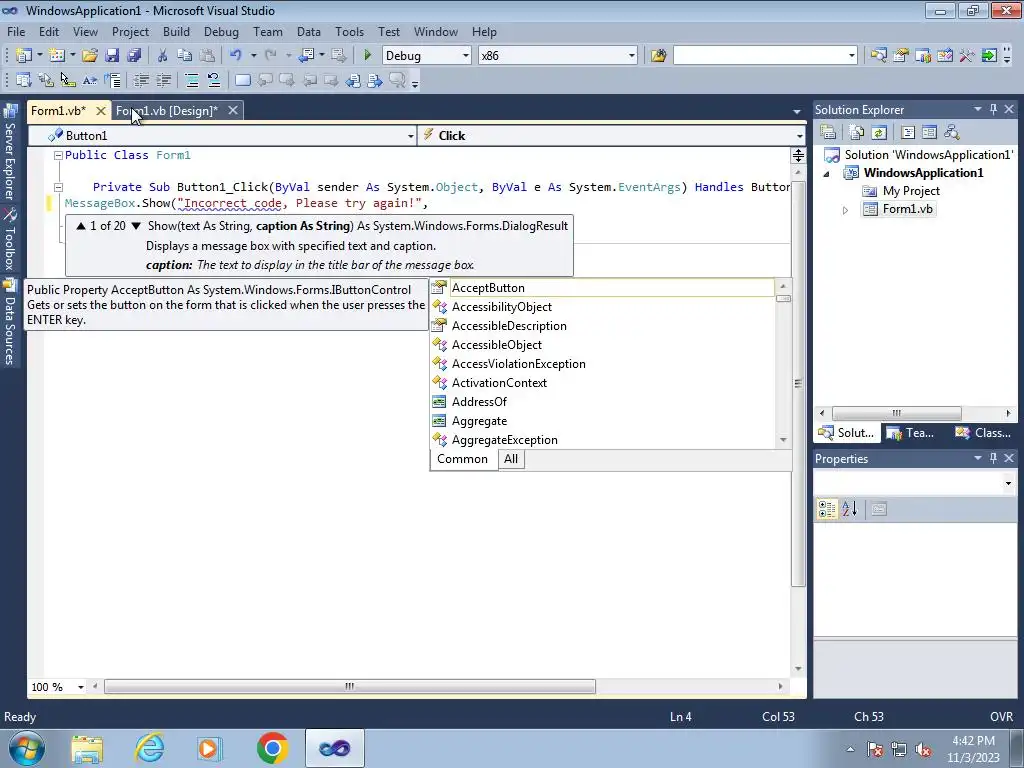Toggle Alphabetical sort in Properties panel

[849, 509]
